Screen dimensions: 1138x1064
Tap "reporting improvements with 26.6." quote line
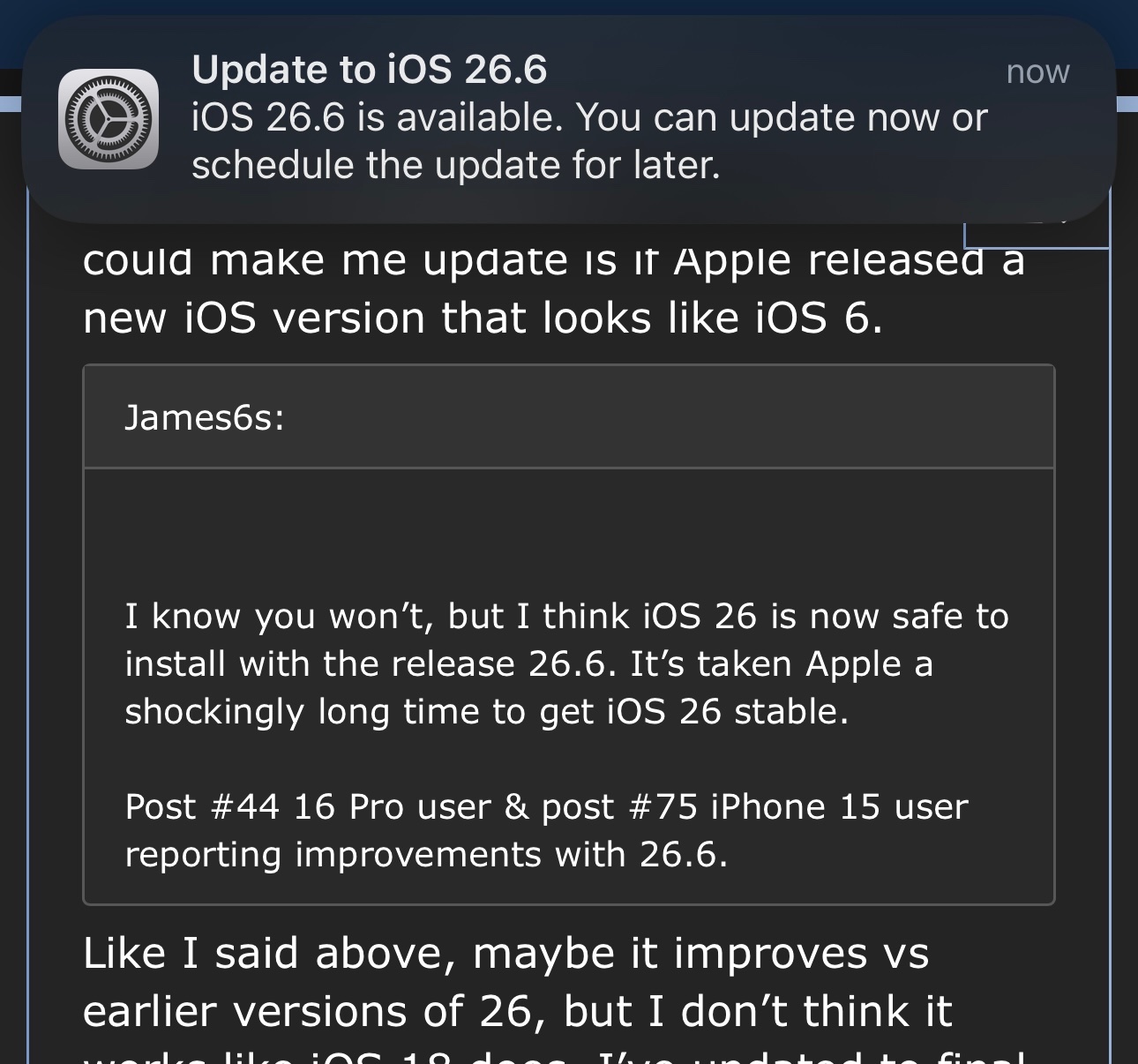pos(426,854)
